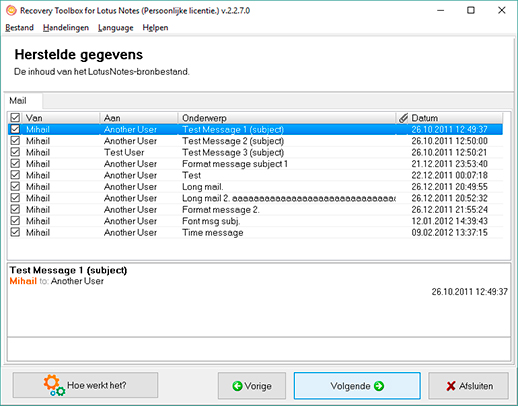
Task: Uncheck the Test Message 2 (subject) row checkbox
Action: 15,141
